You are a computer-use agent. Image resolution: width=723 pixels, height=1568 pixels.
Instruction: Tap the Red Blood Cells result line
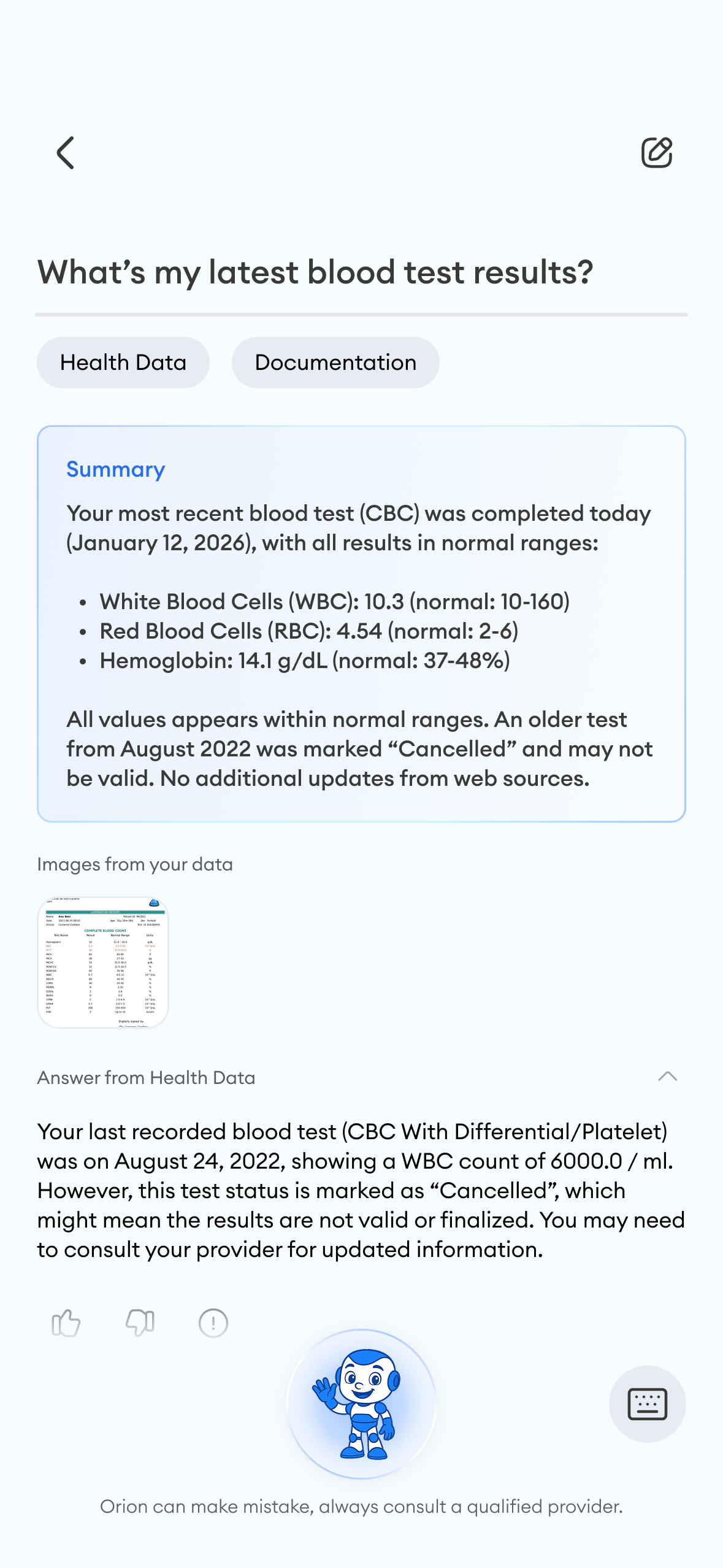point(309,631)
